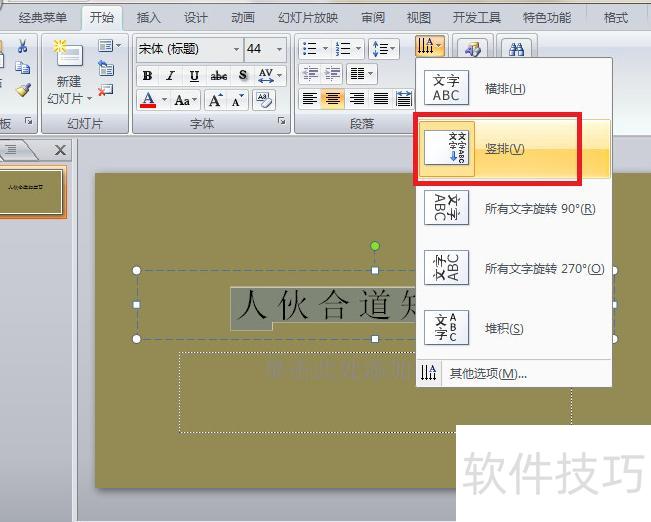Toggle Underline formatting
Screen dimensions: 651x522
click(x=194, y=76)
